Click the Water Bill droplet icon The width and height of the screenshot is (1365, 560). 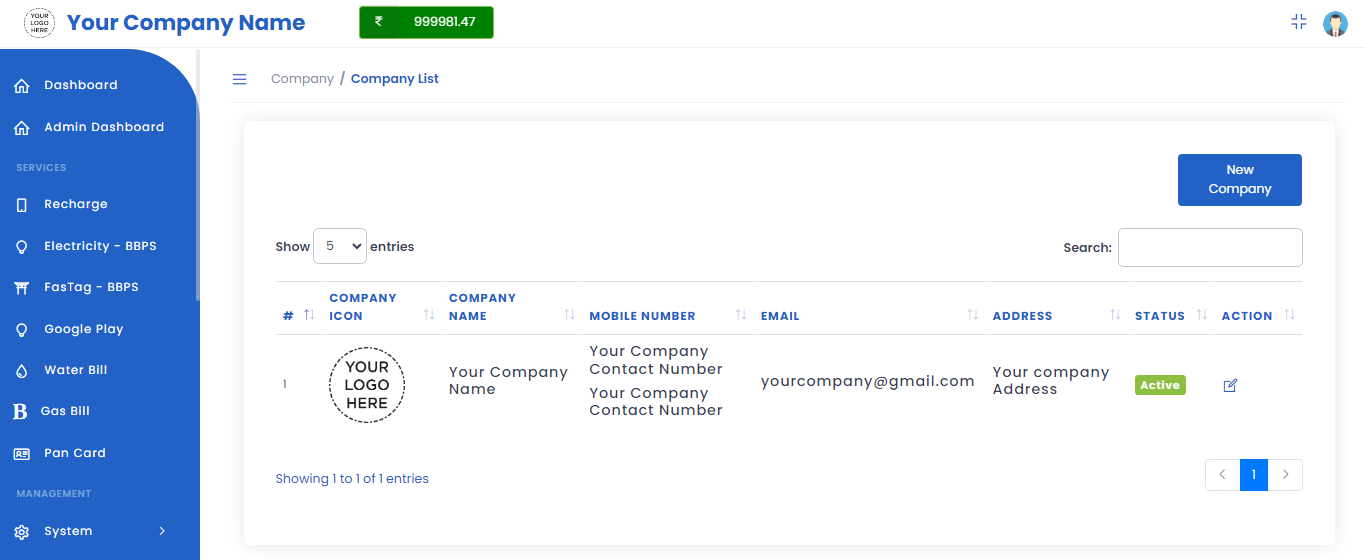tap(22, 371)
